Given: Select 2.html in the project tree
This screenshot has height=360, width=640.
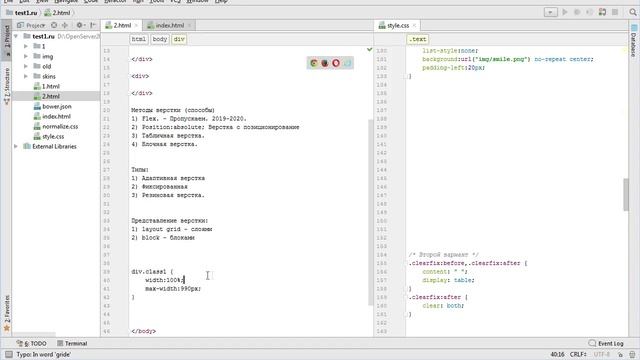Looking at the screenshot, I should click(51, 96).
